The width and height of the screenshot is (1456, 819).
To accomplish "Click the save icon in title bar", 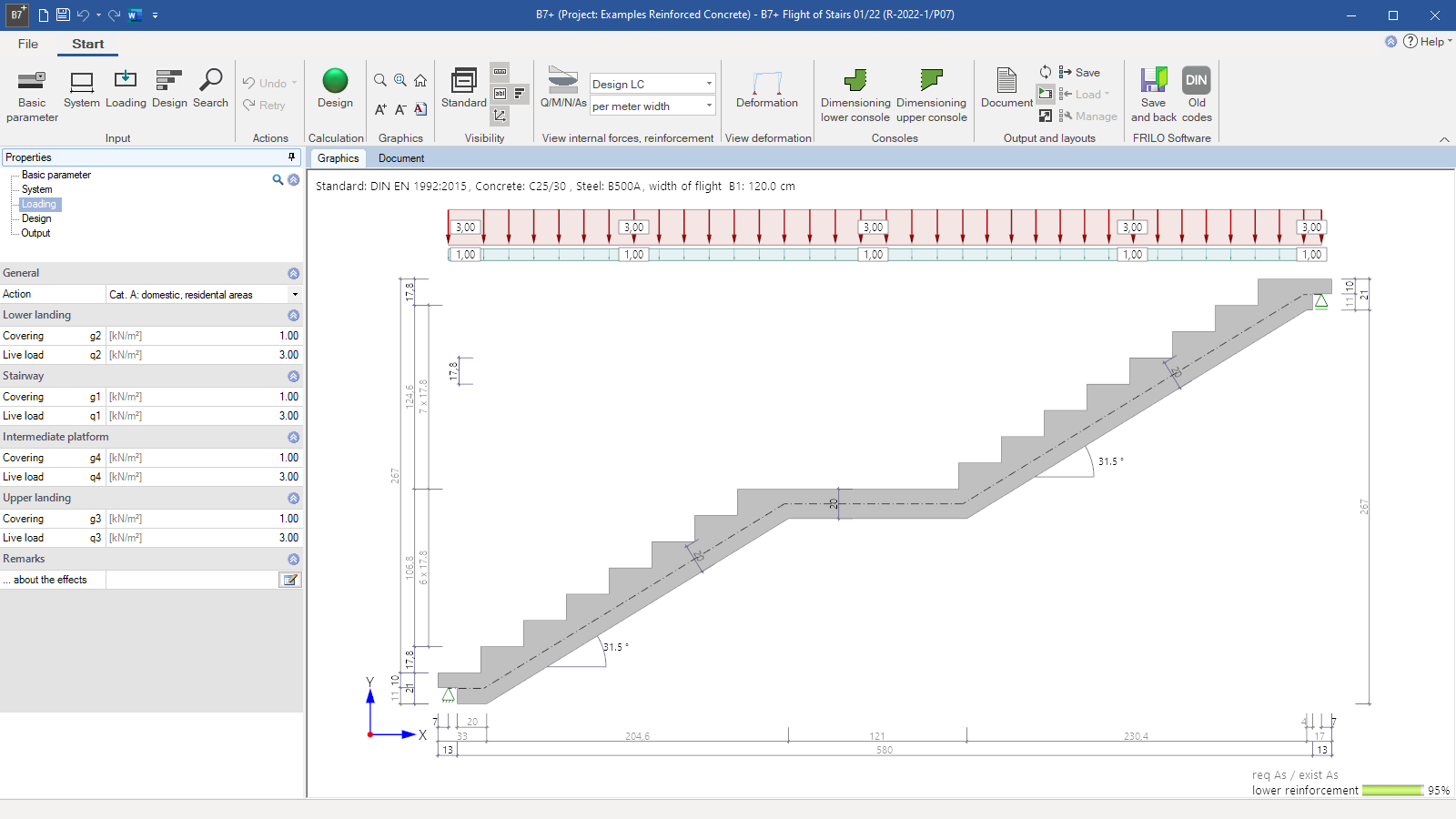I will coord(63,15).
